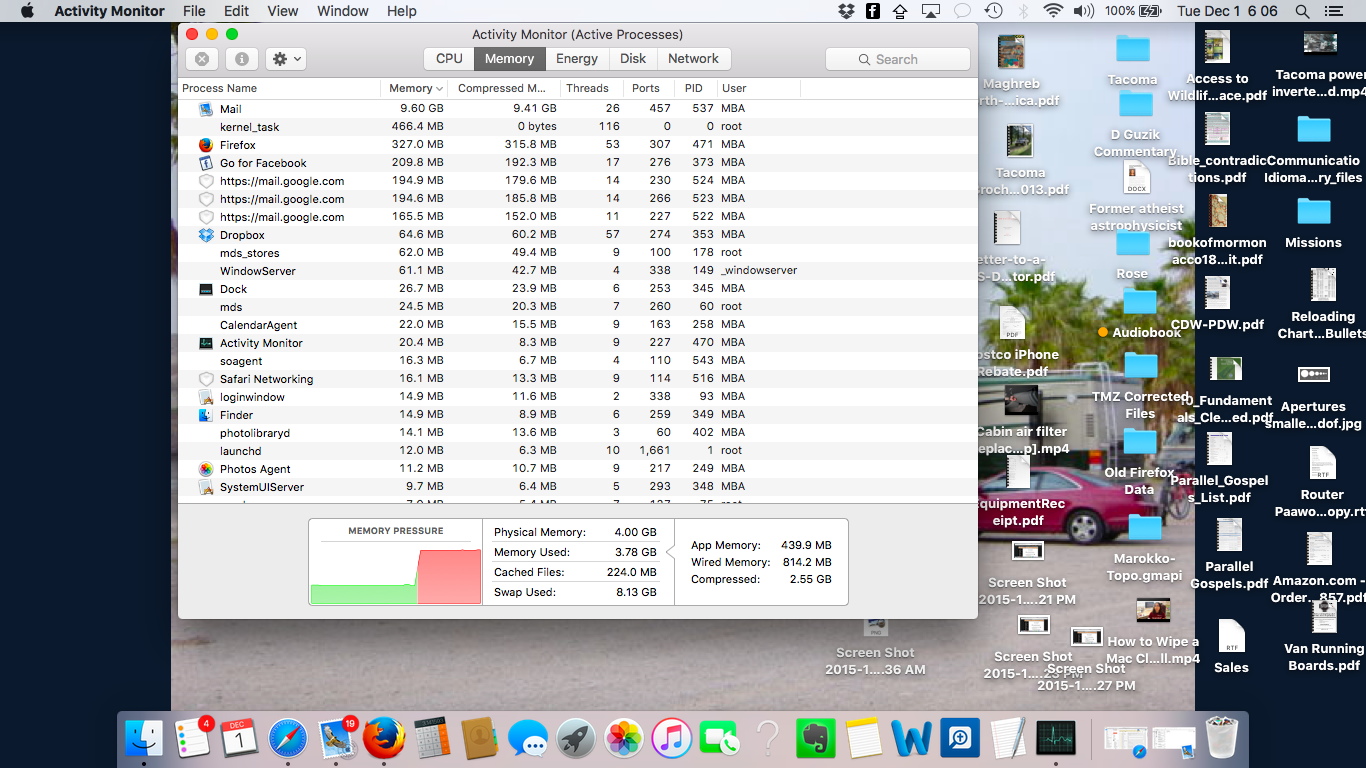
Task: Open the Trash in the Dock
Action: point(1221,739)
